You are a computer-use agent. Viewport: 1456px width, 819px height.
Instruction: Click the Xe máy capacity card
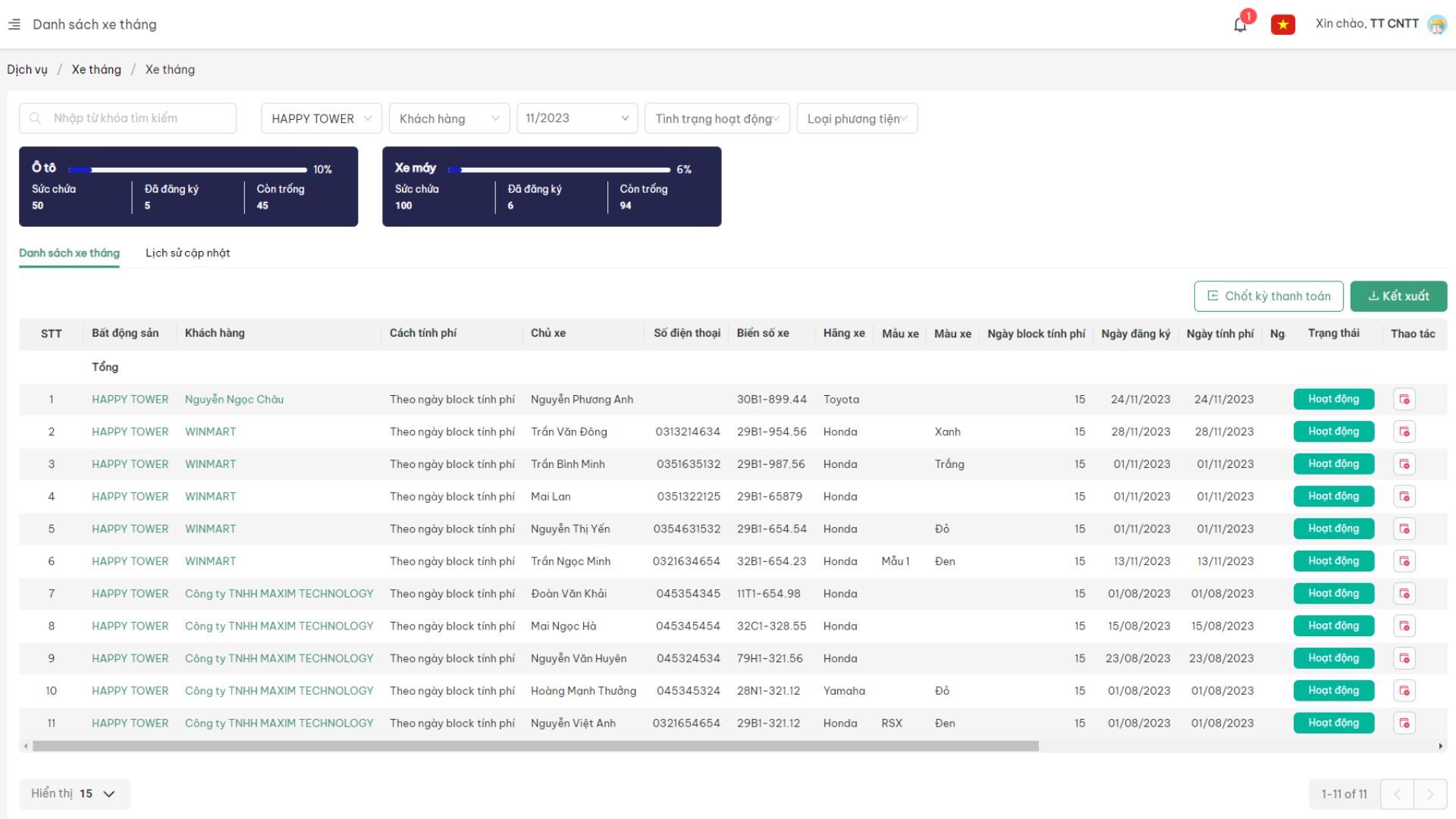[551, 187]
